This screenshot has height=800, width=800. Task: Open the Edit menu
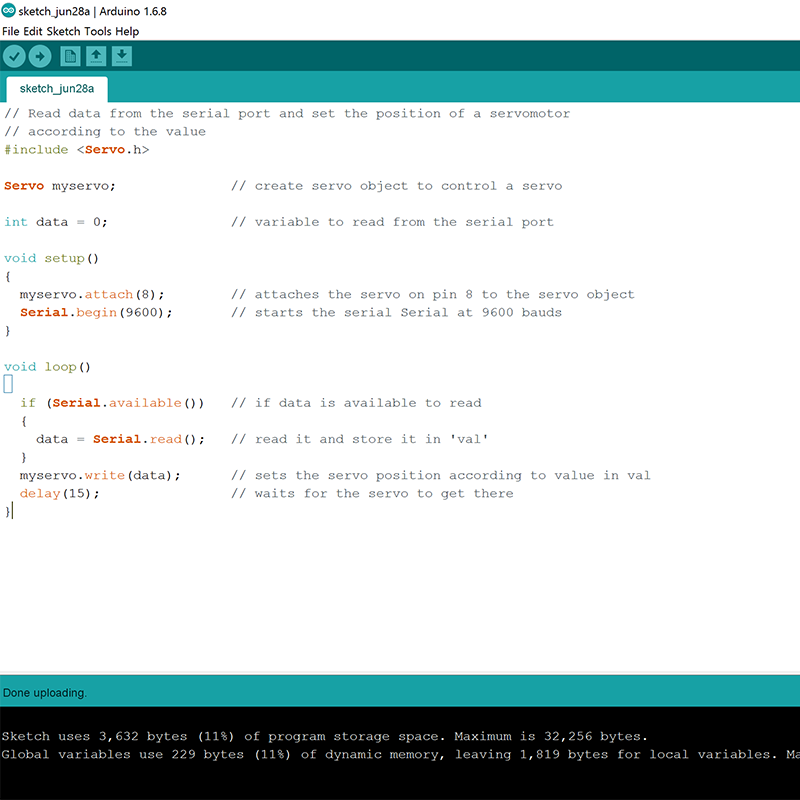point(33,31)
